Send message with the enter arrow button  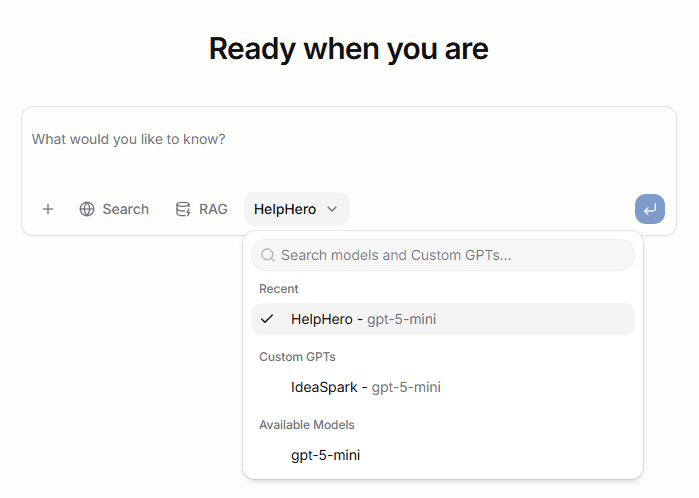tap(650, 209)
